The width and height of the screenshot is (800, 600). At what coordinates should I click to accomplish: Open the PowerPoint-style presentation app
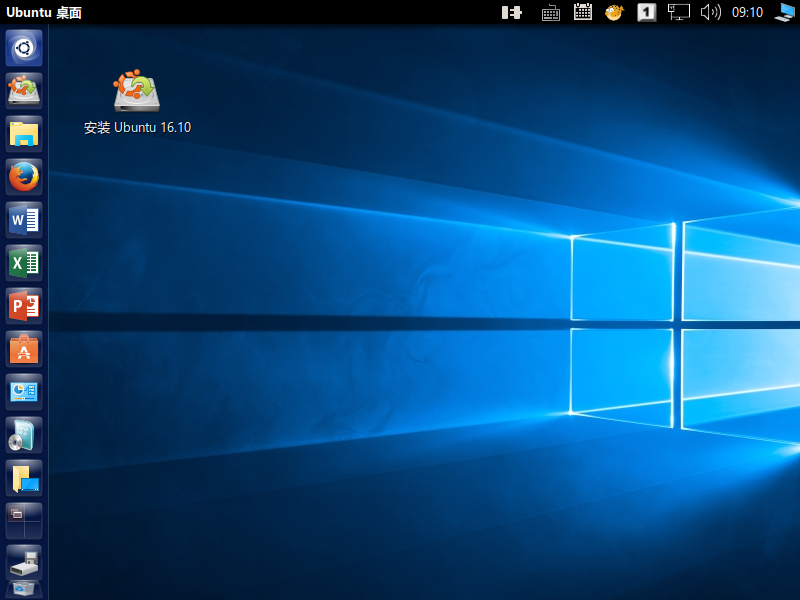24,306
